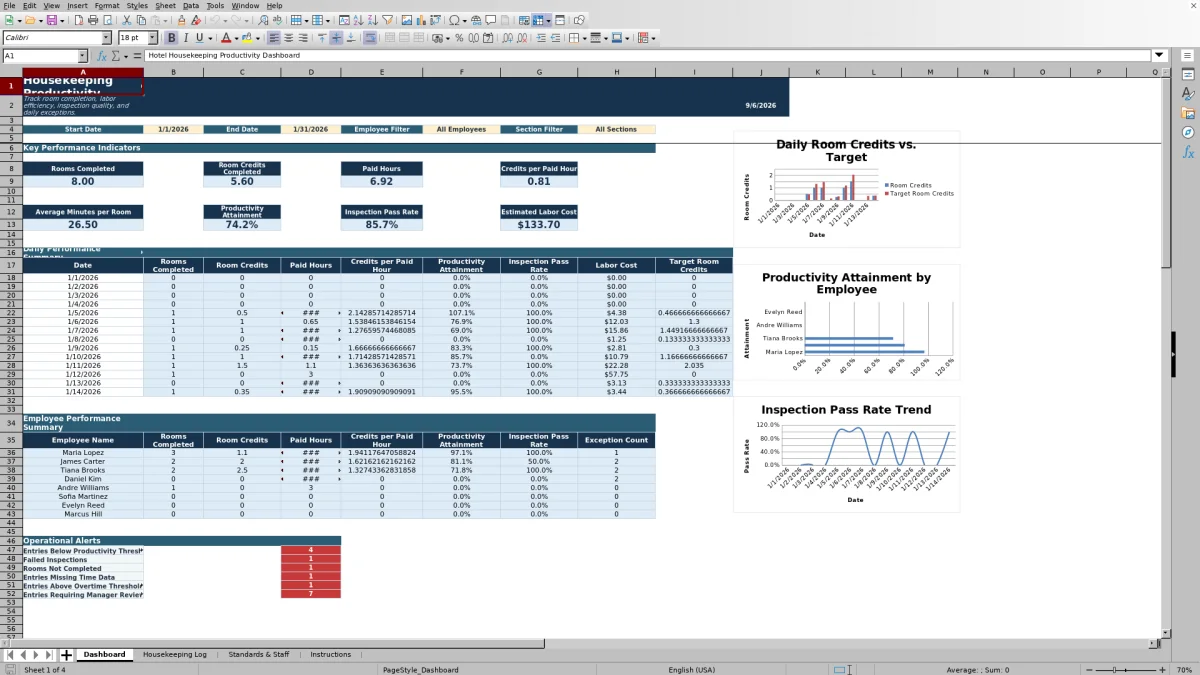Open Sidebar Functions fx icon
Screen dimensions: 1200x675
coord(1188,152)
